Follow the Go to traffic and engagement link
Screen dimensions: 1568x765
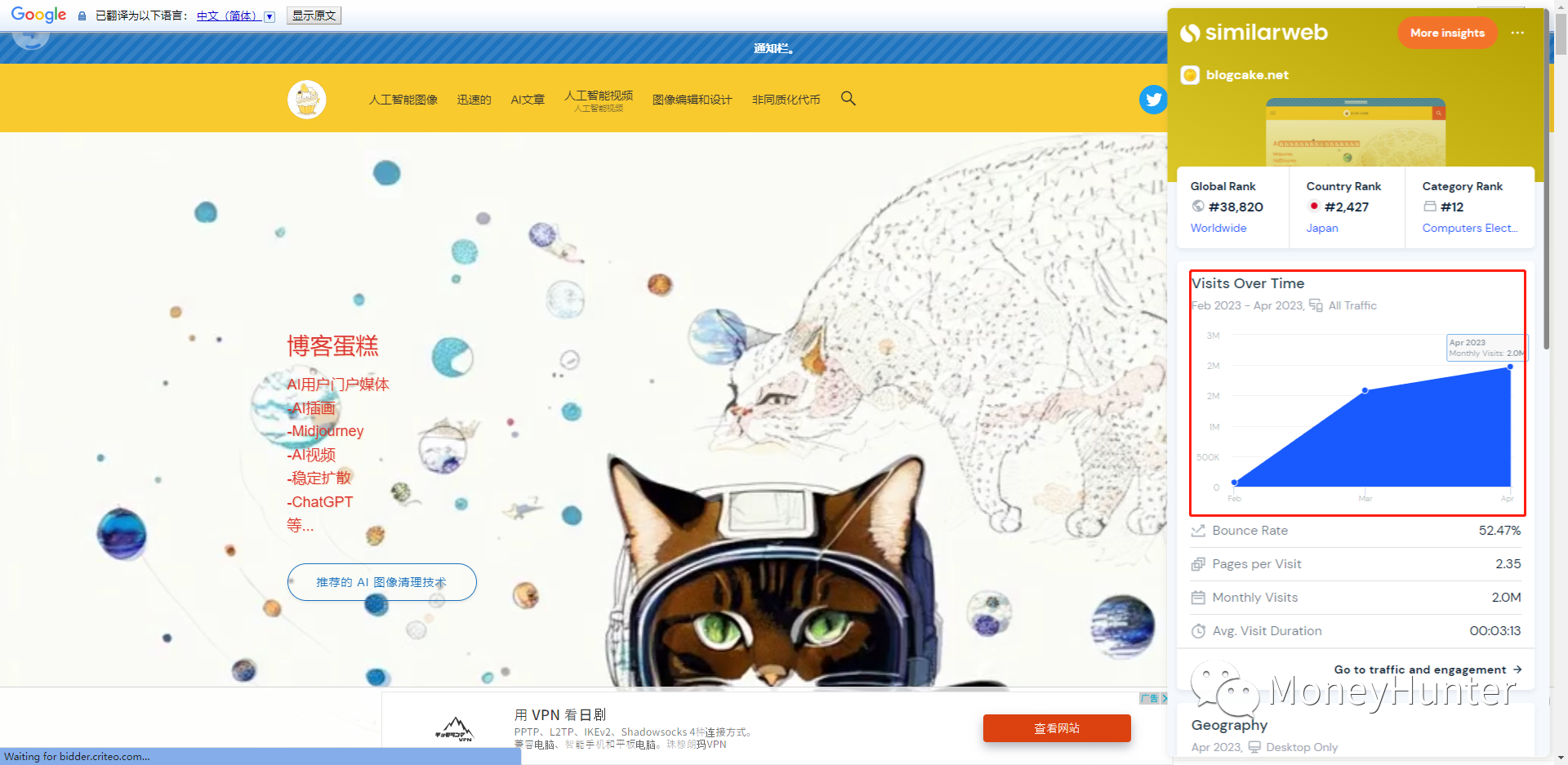1428,669
